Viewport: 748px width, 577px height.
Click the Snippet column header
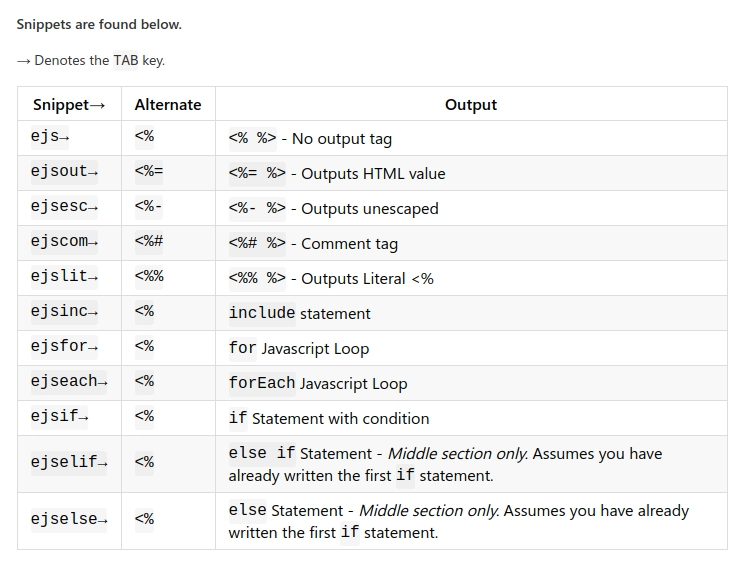(x=69, y=104)
